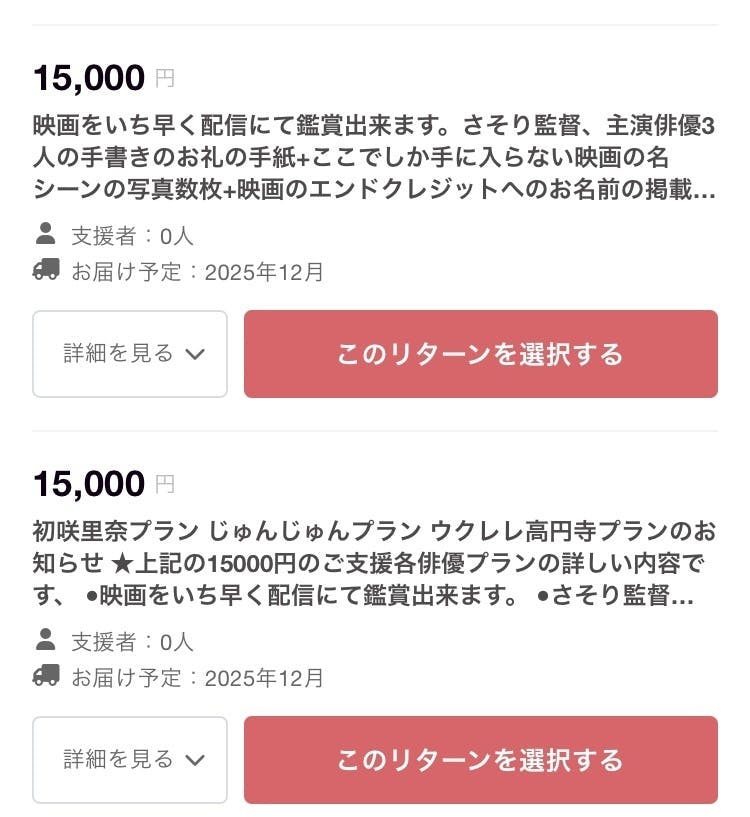The image size is (750, 817).
Task: Click the 15,000 price above 初咲里奈プラン description
Action: click(x=89, y=483)
